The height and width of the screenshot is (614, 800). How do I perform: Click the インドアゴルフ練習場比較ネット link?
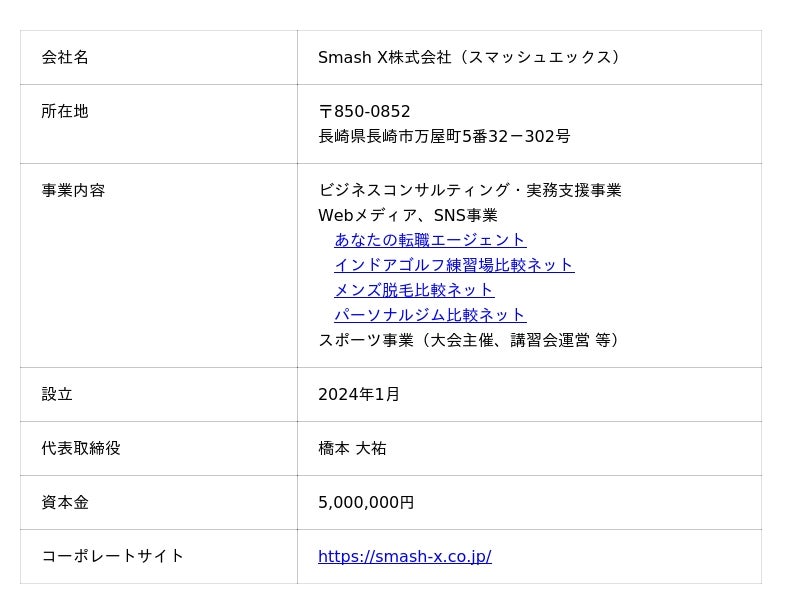pos(454,265)
